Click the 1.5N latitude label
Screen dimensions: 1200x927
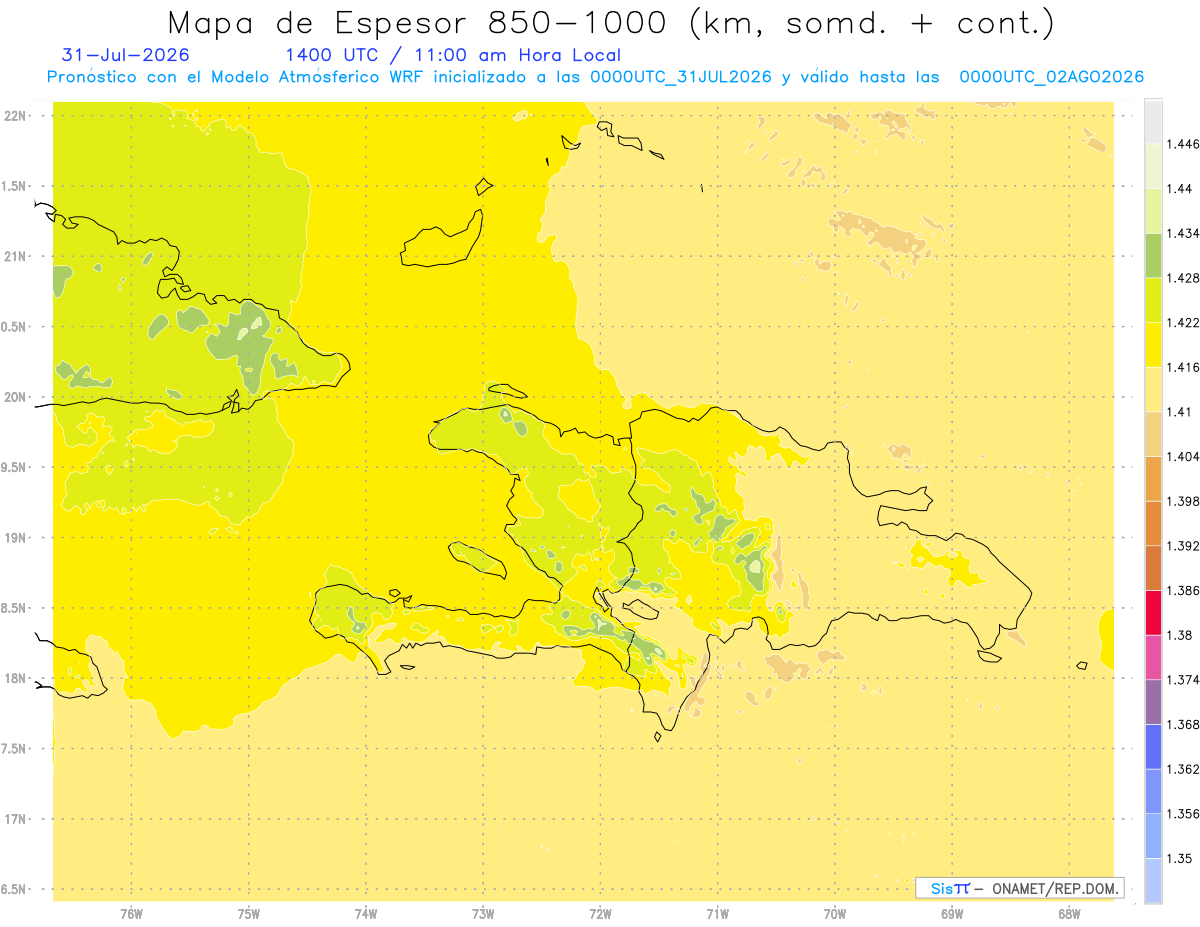point(15,186)
